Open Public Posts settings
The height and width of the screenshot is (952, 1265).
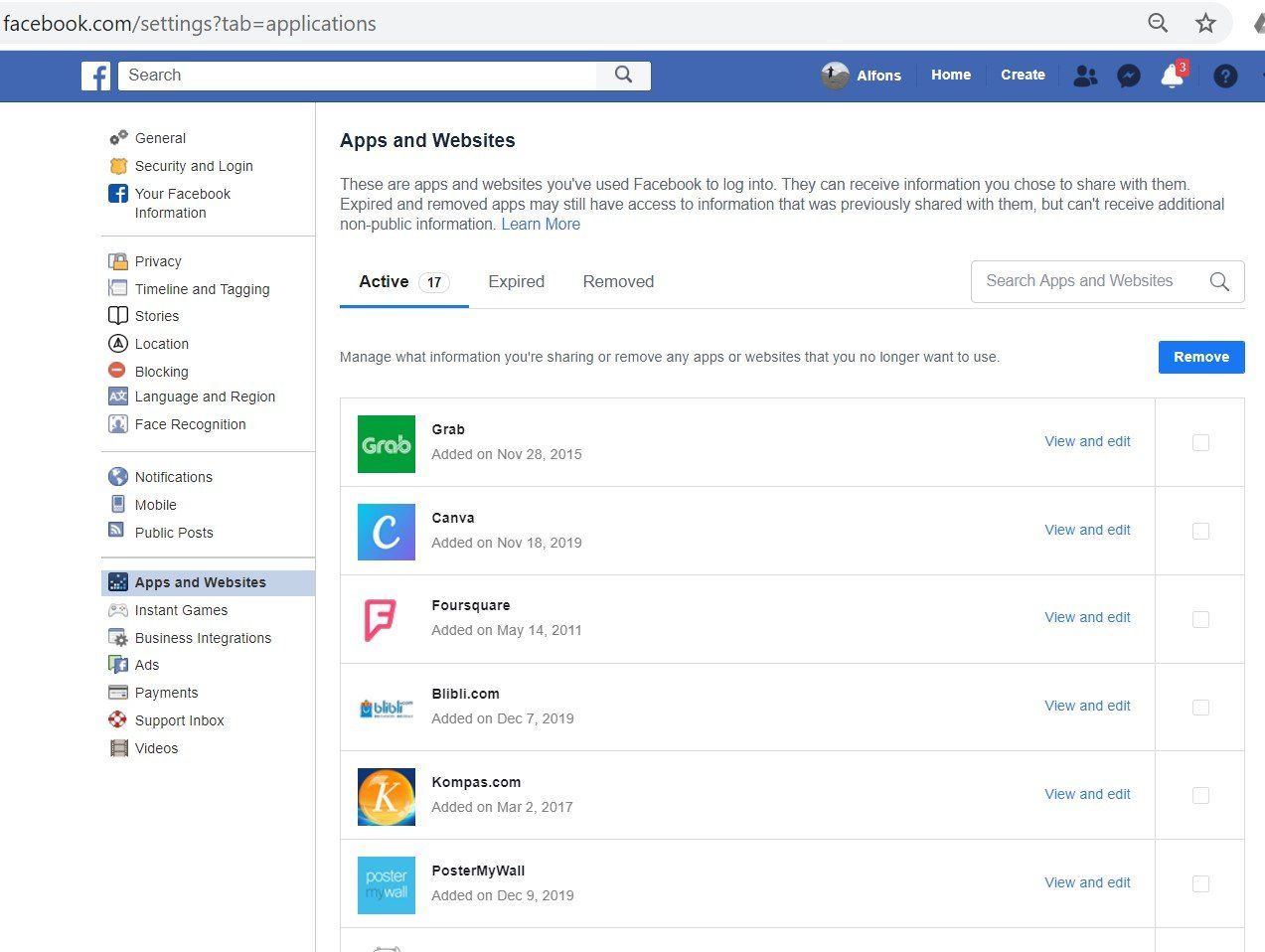[174, 533]
